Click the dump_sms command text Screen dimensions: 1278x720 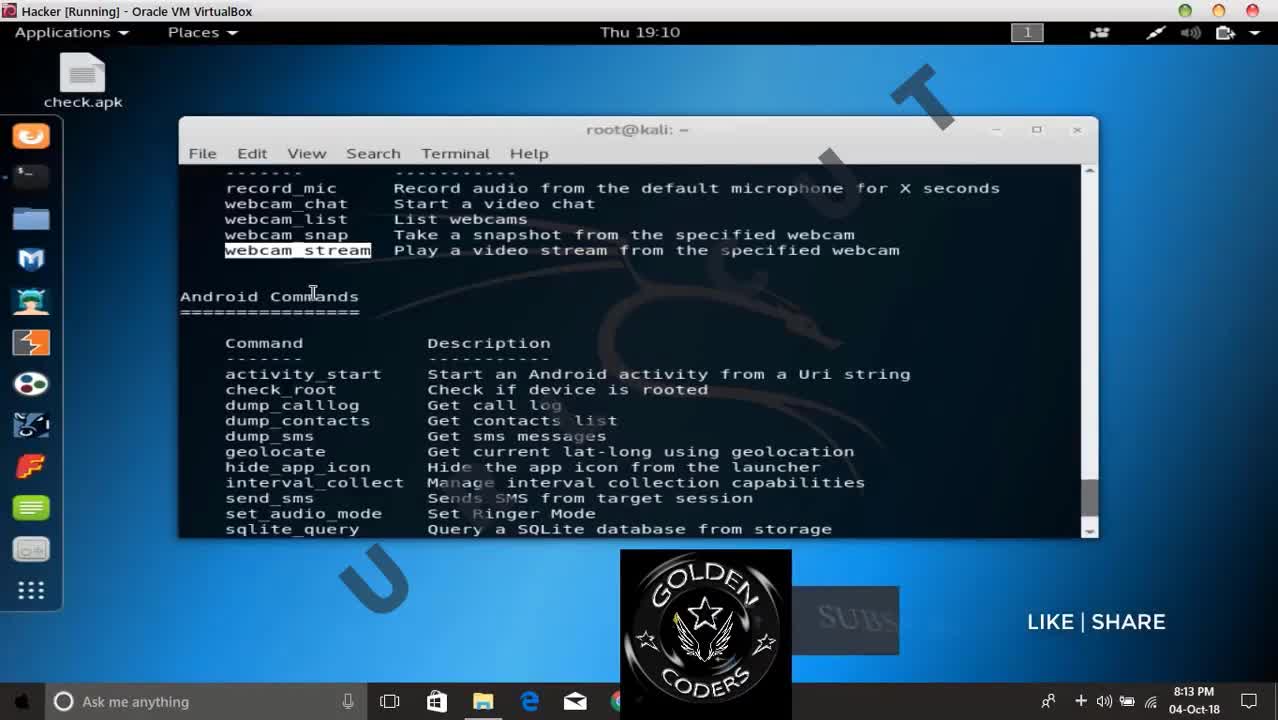point(269,436)
